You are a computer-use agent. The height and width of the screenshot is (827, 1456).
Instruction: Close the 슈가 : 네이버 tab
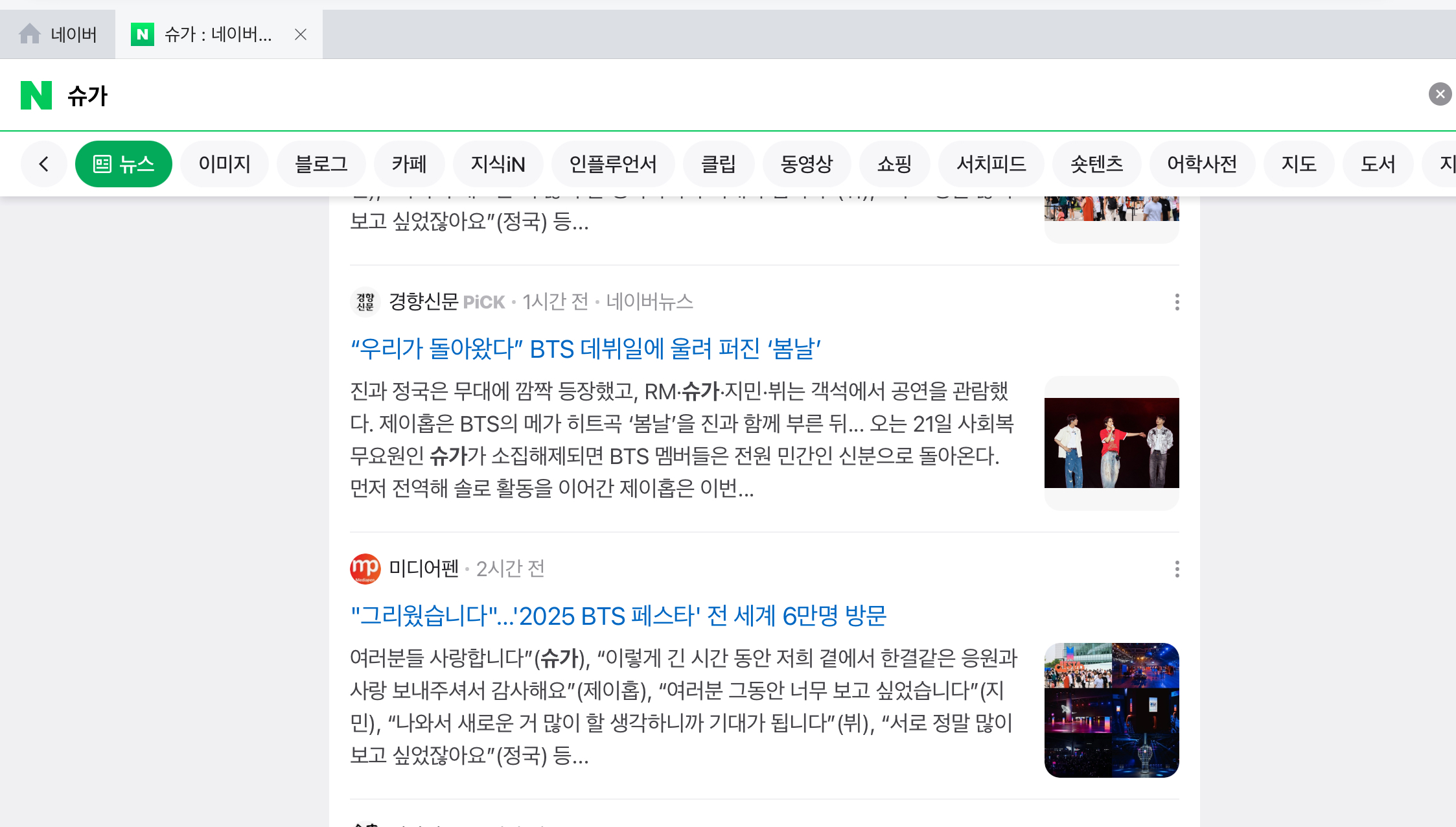(301, 34)
